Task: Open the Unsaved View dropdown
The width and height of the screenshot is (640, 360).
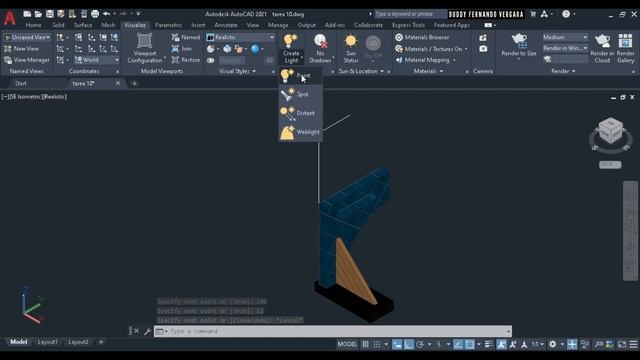Action: [27, 37]
